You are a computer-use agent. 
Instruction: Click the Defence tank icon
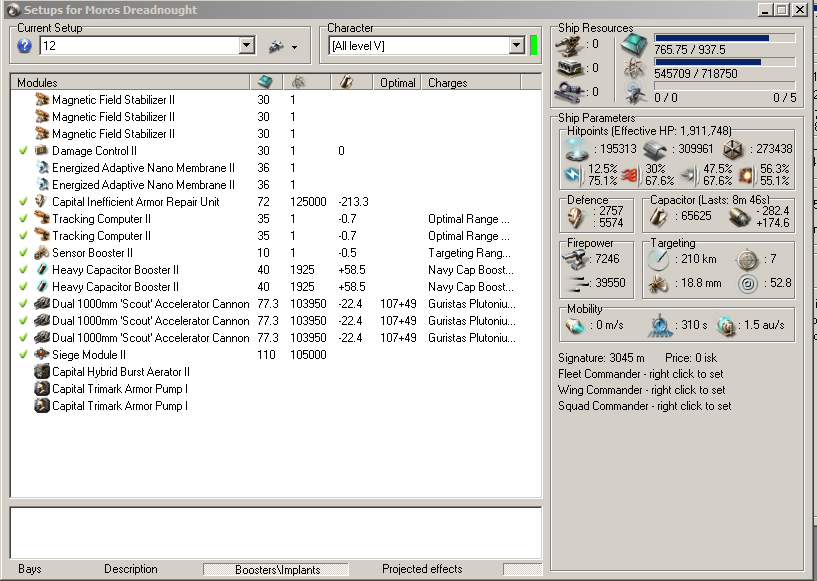pos(576,217)
